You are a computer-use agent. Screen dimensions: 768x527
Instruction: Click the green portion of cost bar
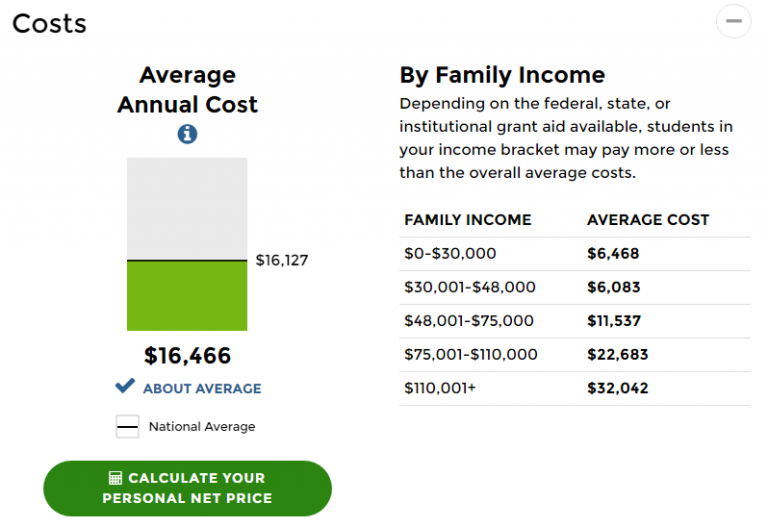(x=187, y=296)
